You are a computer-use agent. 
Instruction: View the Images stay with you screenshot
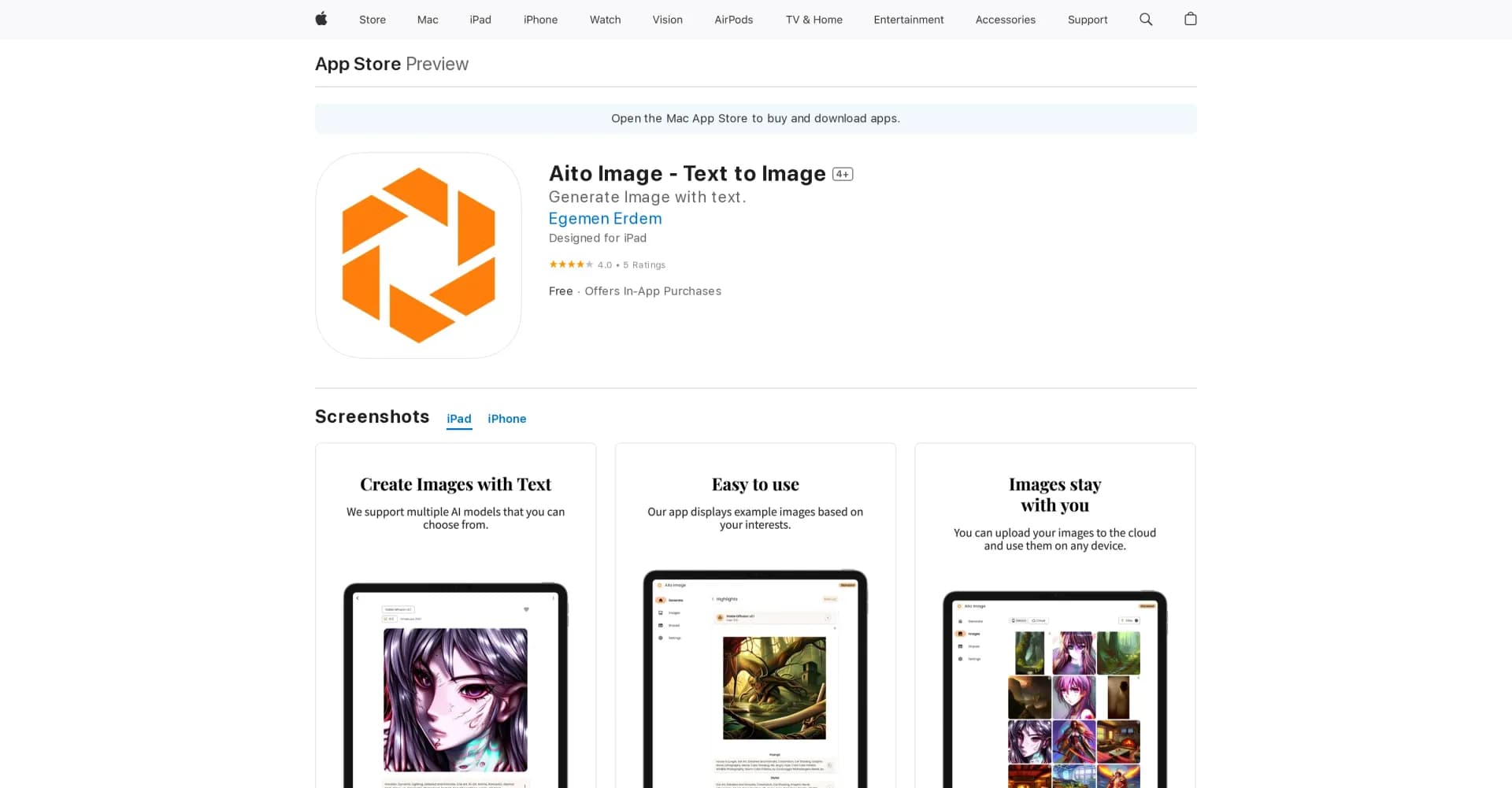1054,616
